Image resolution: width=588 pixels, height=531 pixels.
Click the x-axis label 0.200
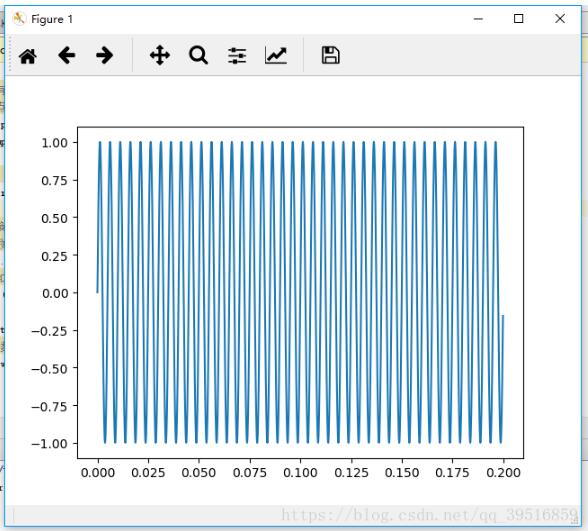click(504, 472)
